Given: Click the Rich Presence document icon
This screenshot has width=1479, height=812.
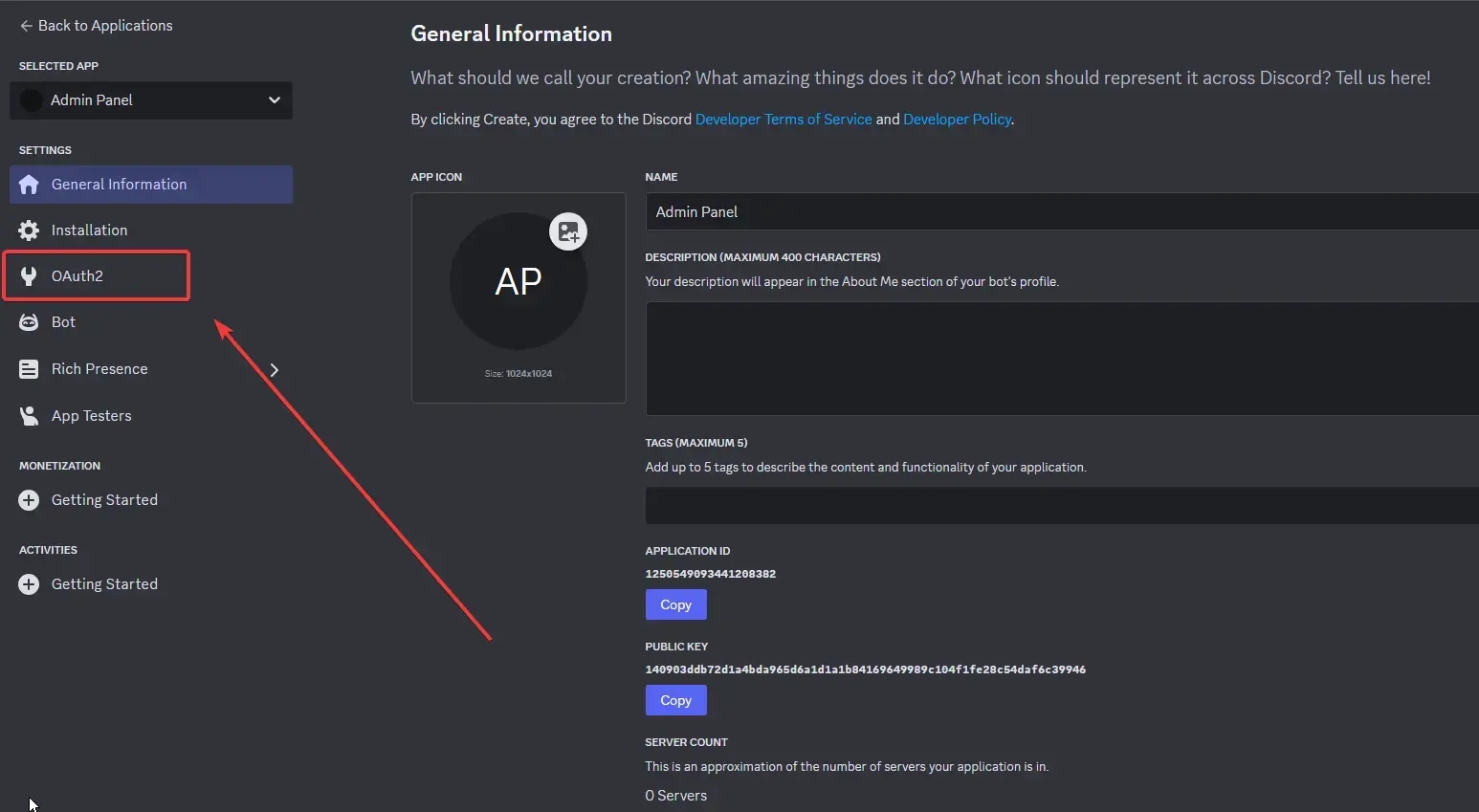Looking at the screenshot, I should [x=29, y=369].
